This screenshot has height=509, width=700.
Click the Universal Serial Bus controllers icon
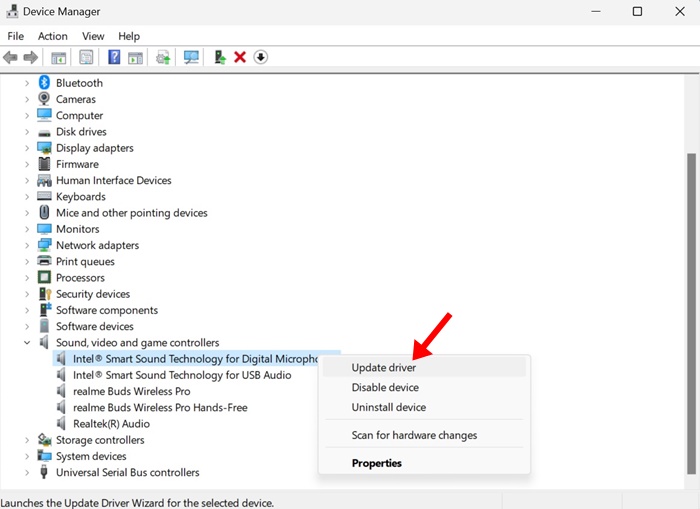tap(44, 472)
